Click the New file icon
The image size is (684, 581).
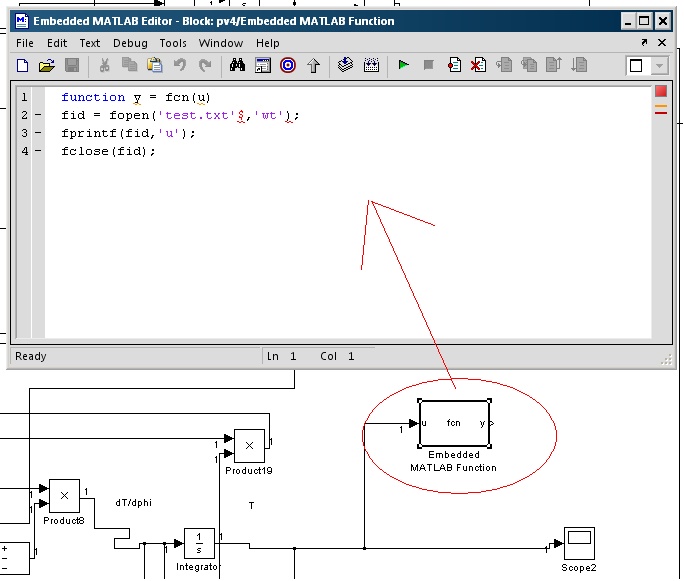(22, 66)
